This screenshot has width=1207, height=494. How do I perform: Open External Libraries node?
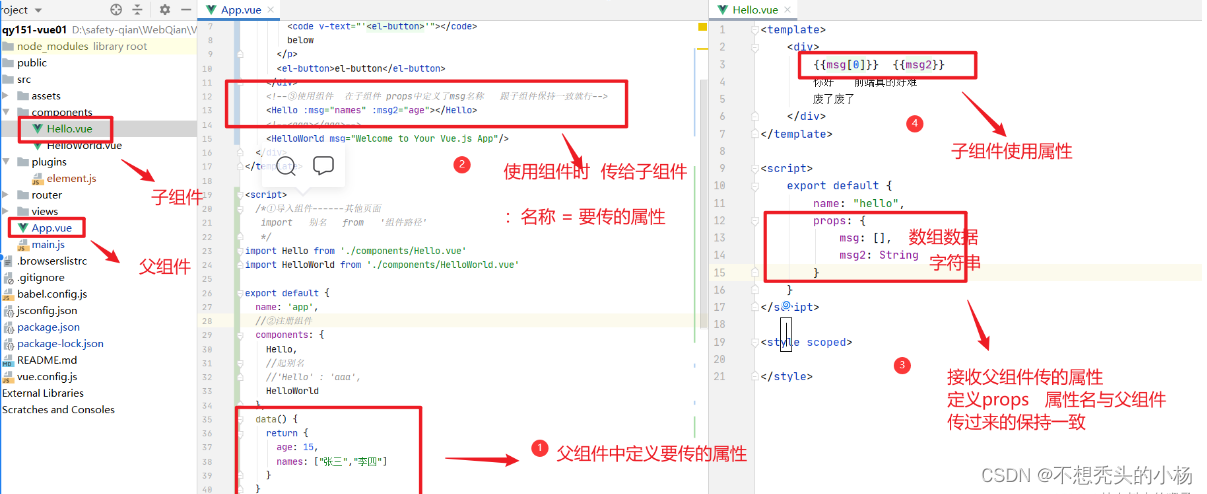43,393
